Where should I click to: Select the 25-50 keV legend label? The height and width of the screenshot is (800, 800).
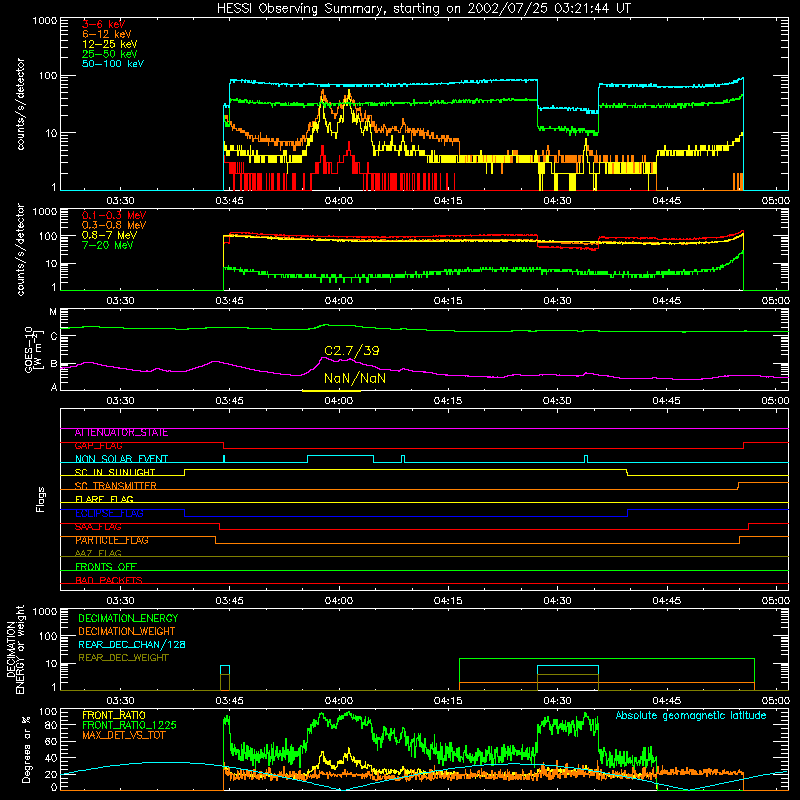click(110, 54)
